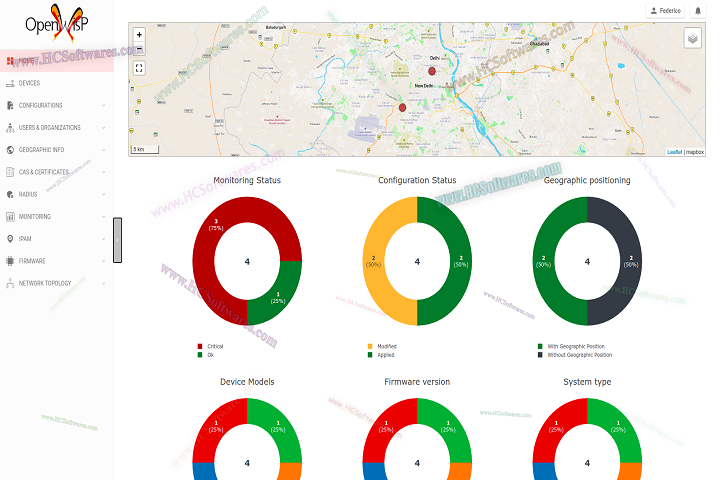The height and width of the screenshot is (480, 720).
Task: Expand the Users & Organizations submenu arrow
Action: point(104,128)
